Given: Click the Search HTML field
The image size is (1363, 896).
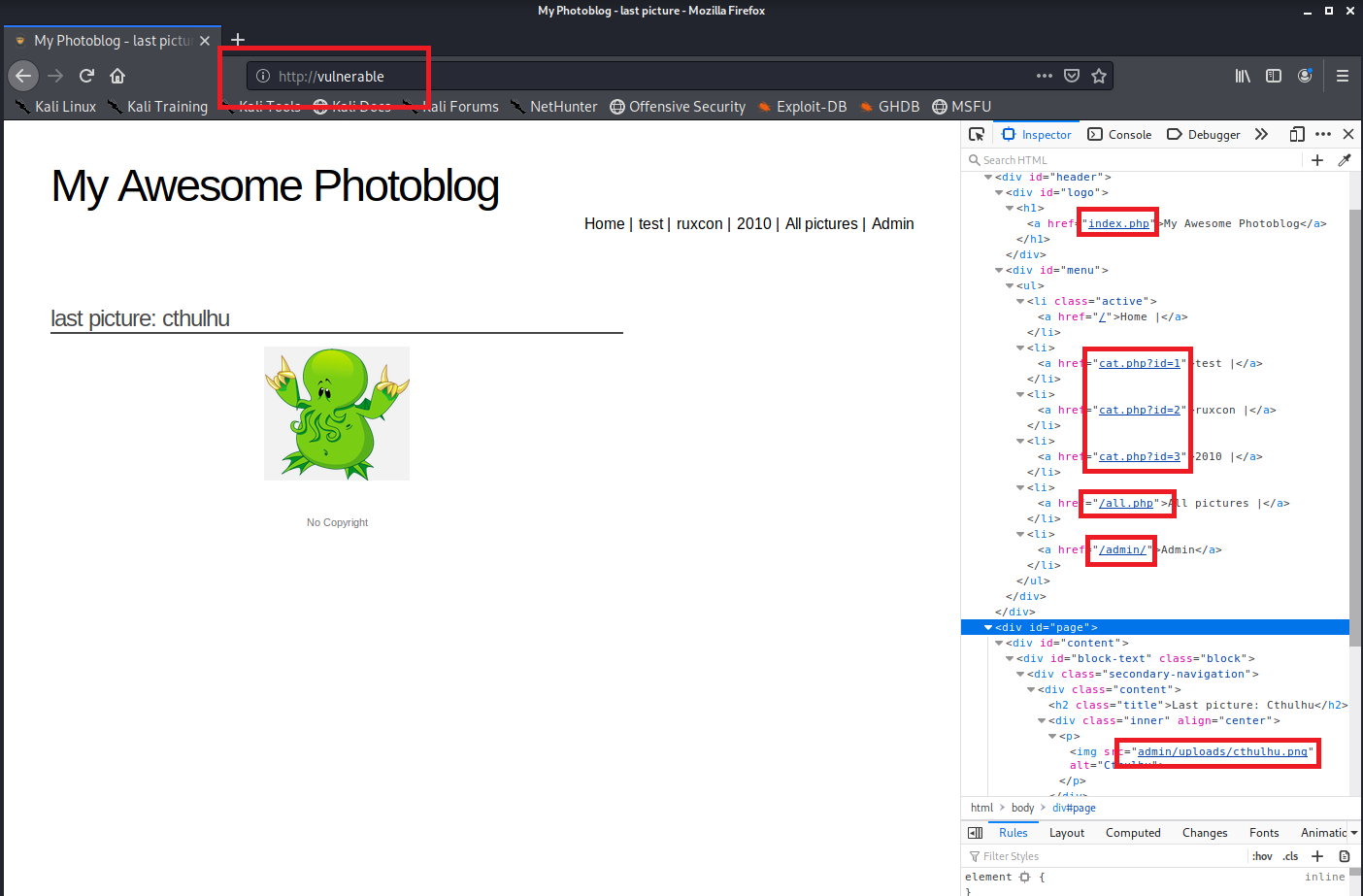Looking at the screenshot, I should point(1136,160).
